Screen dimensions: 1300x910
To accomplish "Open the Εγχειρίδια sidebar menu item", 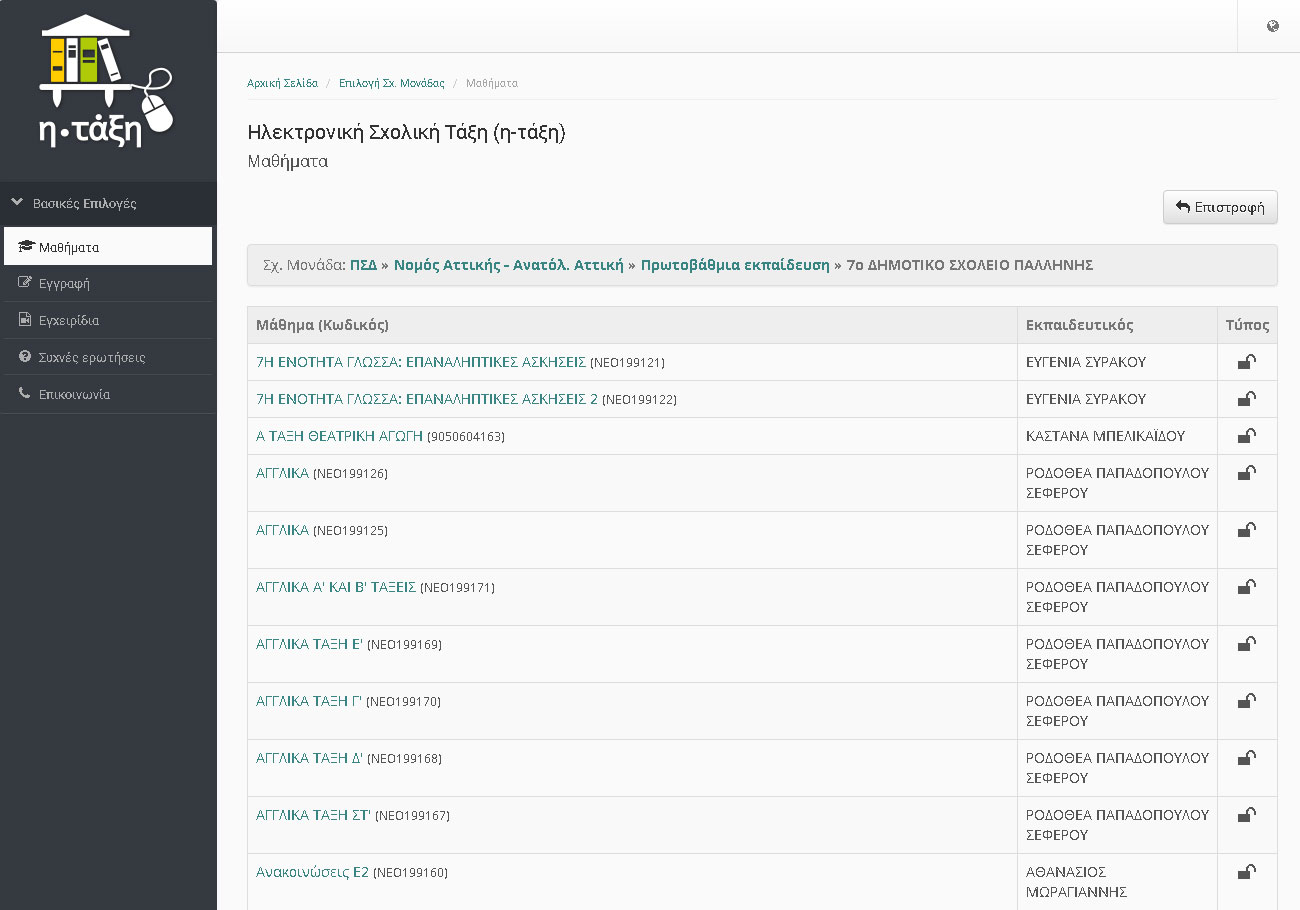I will 68,321.
